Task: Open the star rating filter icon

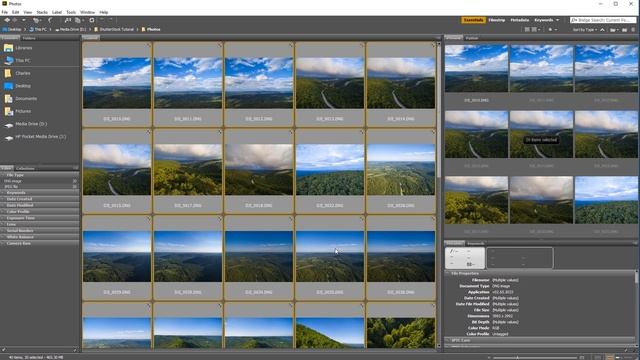Action: pyautogui.click(x=552, y=29)
